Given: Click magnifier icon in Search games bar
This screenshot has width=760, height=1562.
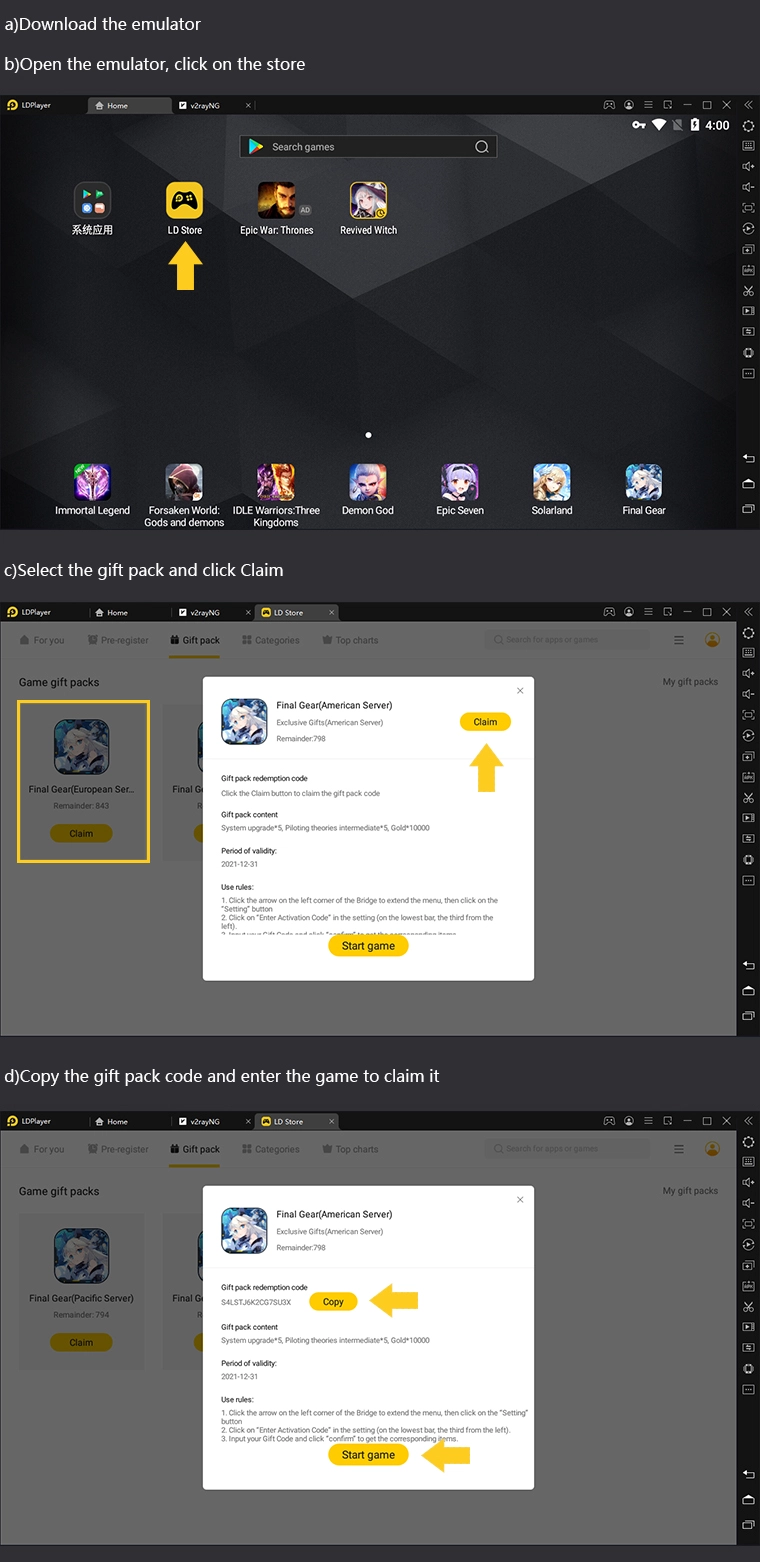Looking at the screenshot, I should click(x=482, y=147).
